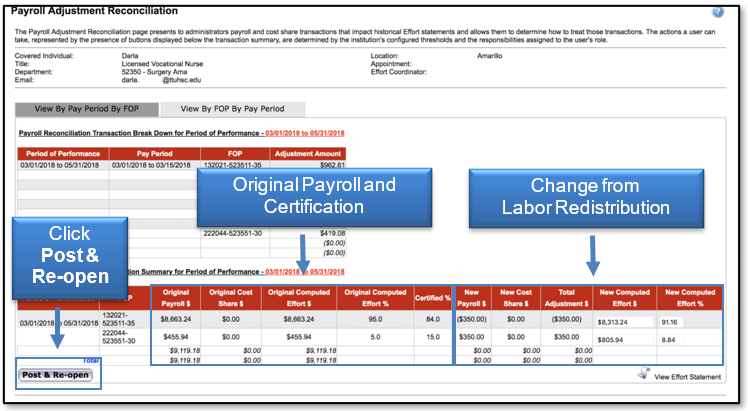Select the 84.0 certified percent cell
This screenshot has height=411, width=748.
433,319
